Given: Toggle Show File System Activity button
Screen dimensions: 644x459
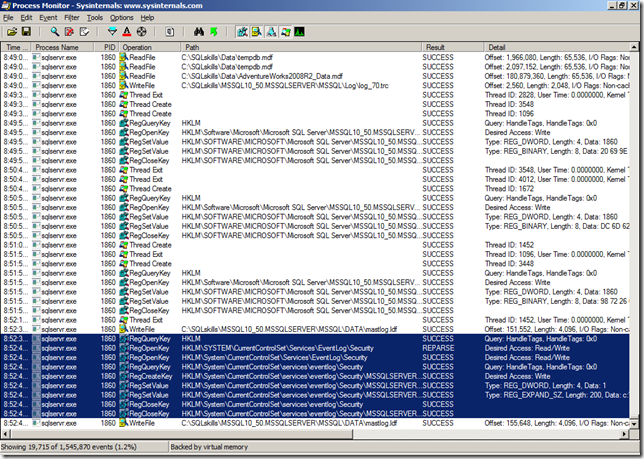Looking at the screenshot, I should 257,32.
